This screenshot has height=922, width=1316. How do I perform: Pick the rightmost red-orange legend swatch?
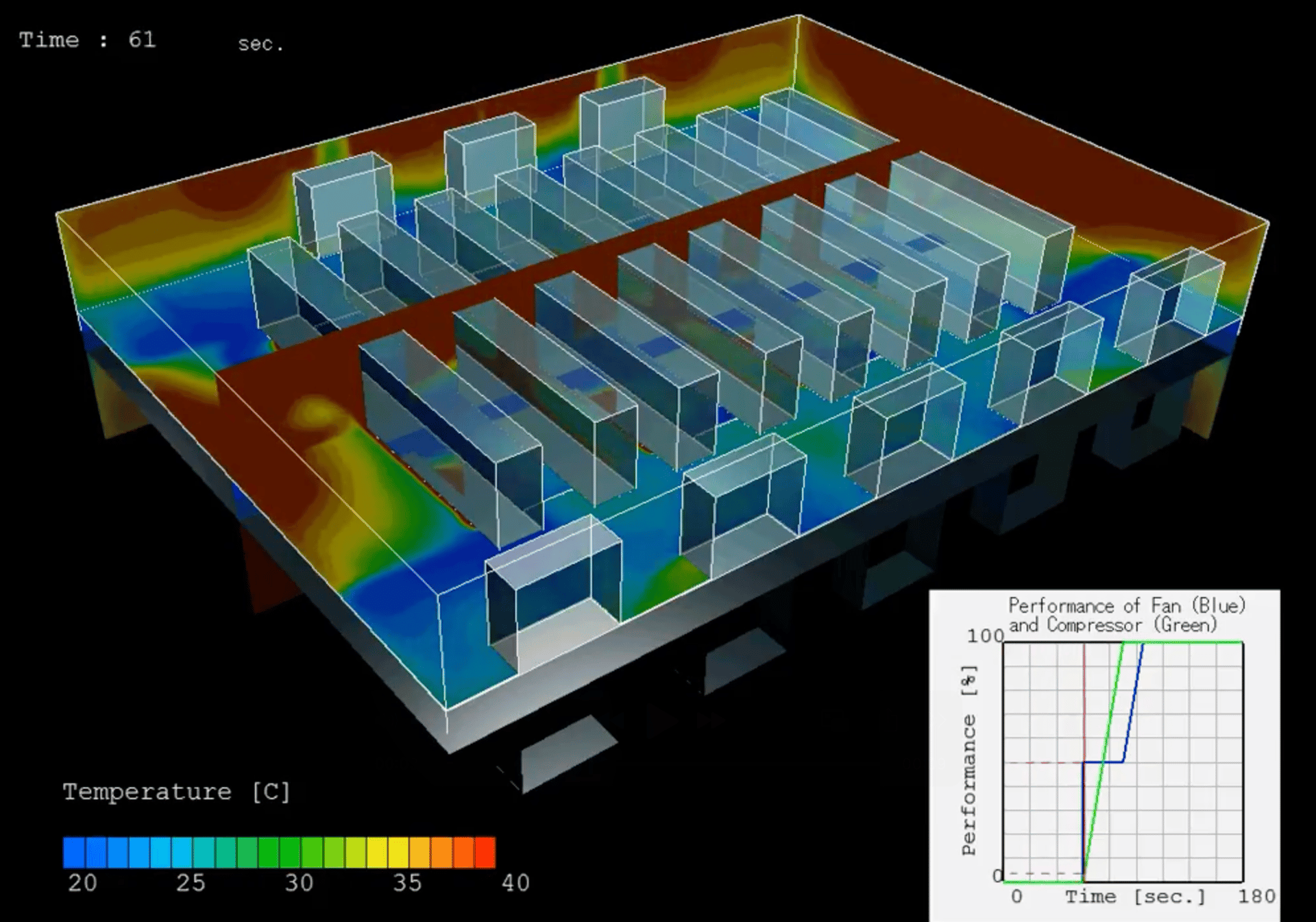485,852
